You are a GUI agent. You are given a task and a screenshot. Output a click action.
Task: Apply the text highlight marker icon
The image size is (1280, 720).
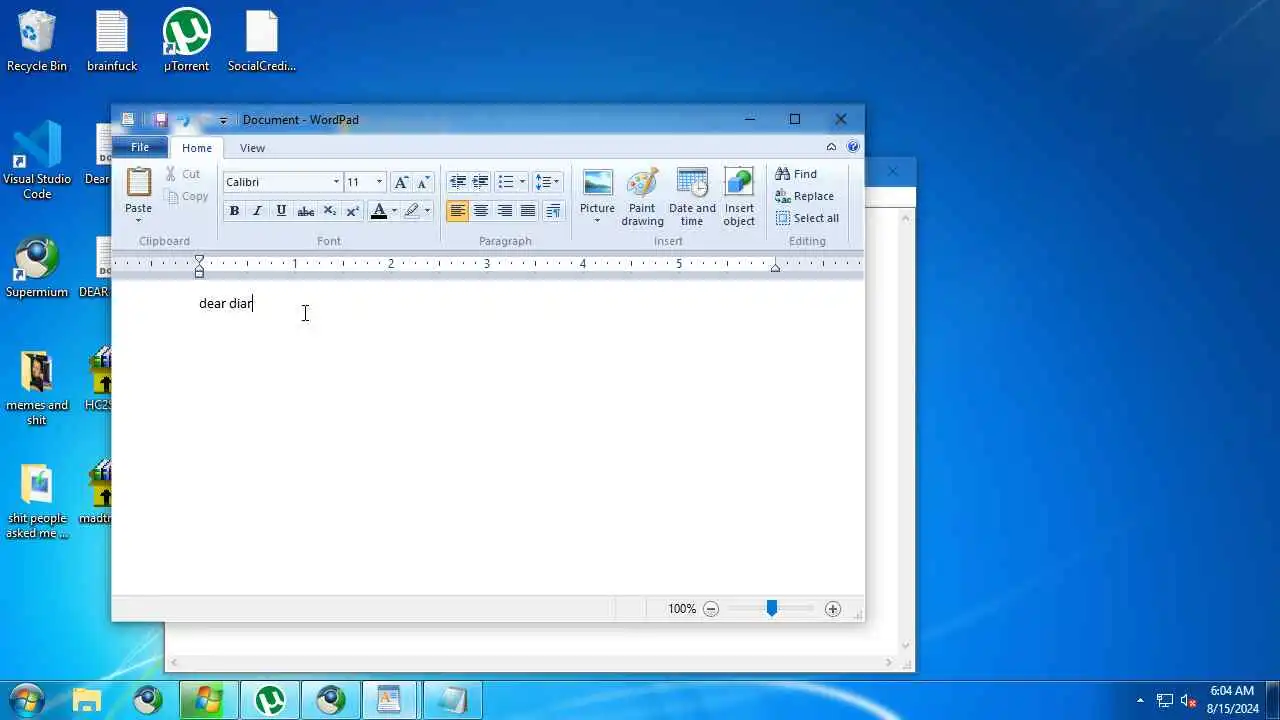coord(411,211)
